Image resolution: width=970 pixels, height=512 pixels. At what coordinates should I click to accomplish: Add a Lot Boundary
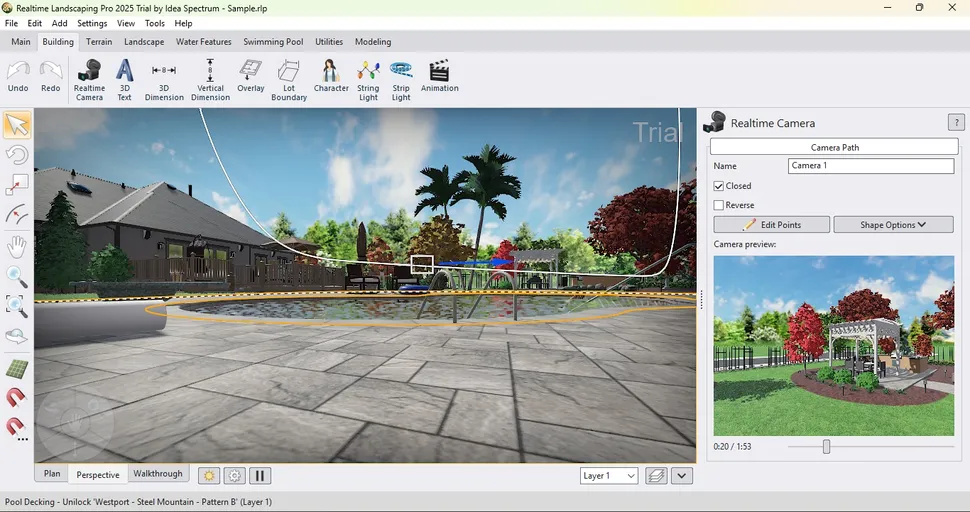coord(289,80)
